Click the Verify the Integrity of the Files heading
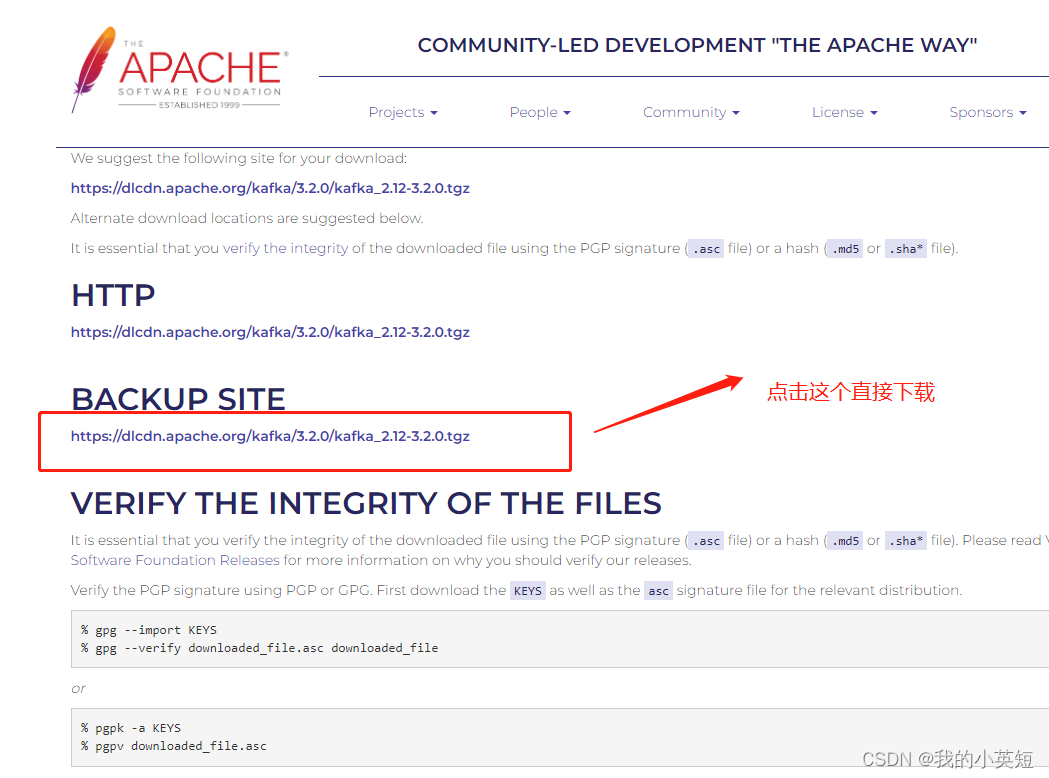This screenshot has width=1049, height=778. coord(367,503)
